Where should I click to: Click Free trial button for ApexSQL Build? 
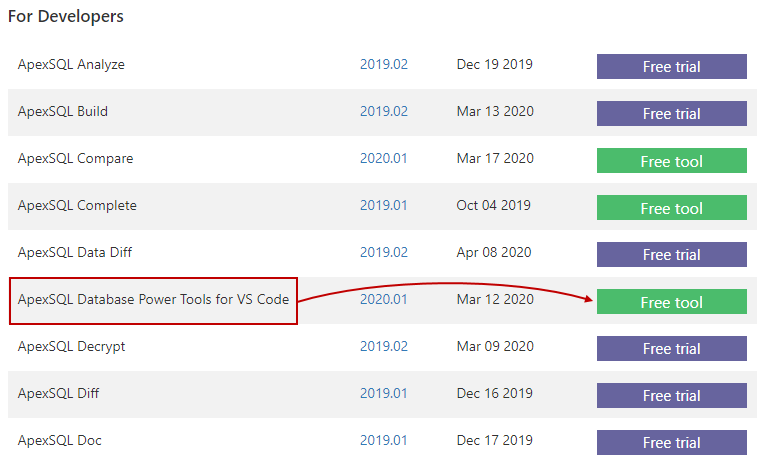pos(671,114)
